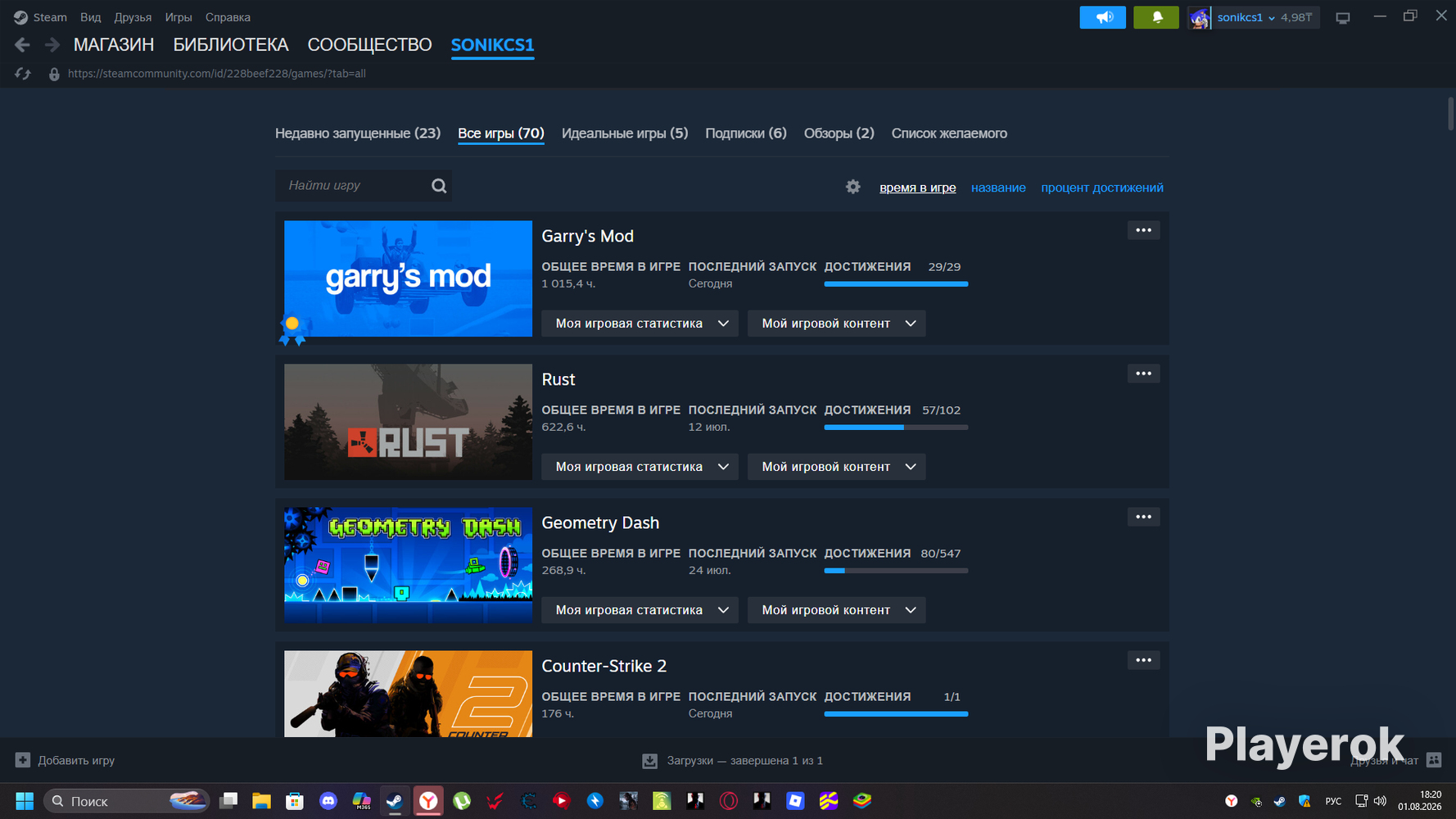Screen dimensions: 1456x819
Task: Enter Big Picture mode via monitor icon
Action: (x=1343, y=17)
